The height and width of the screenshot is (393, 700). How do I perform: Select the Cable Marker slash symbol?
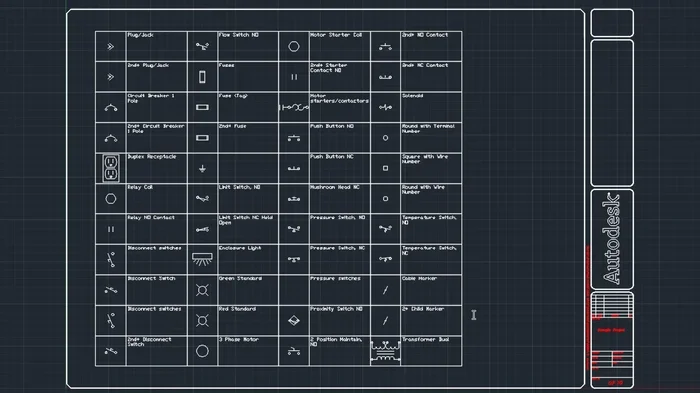385,290
